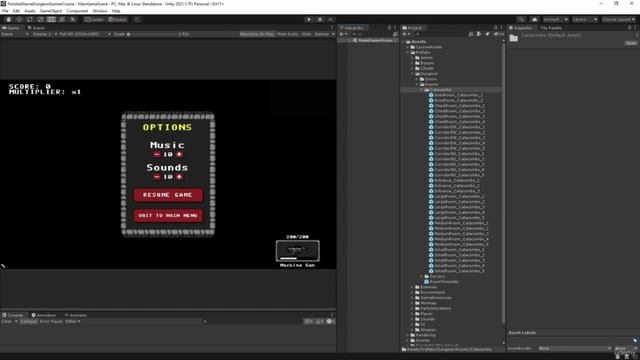Select the Hand tool in the toolbar

click(x=9, y=19)
